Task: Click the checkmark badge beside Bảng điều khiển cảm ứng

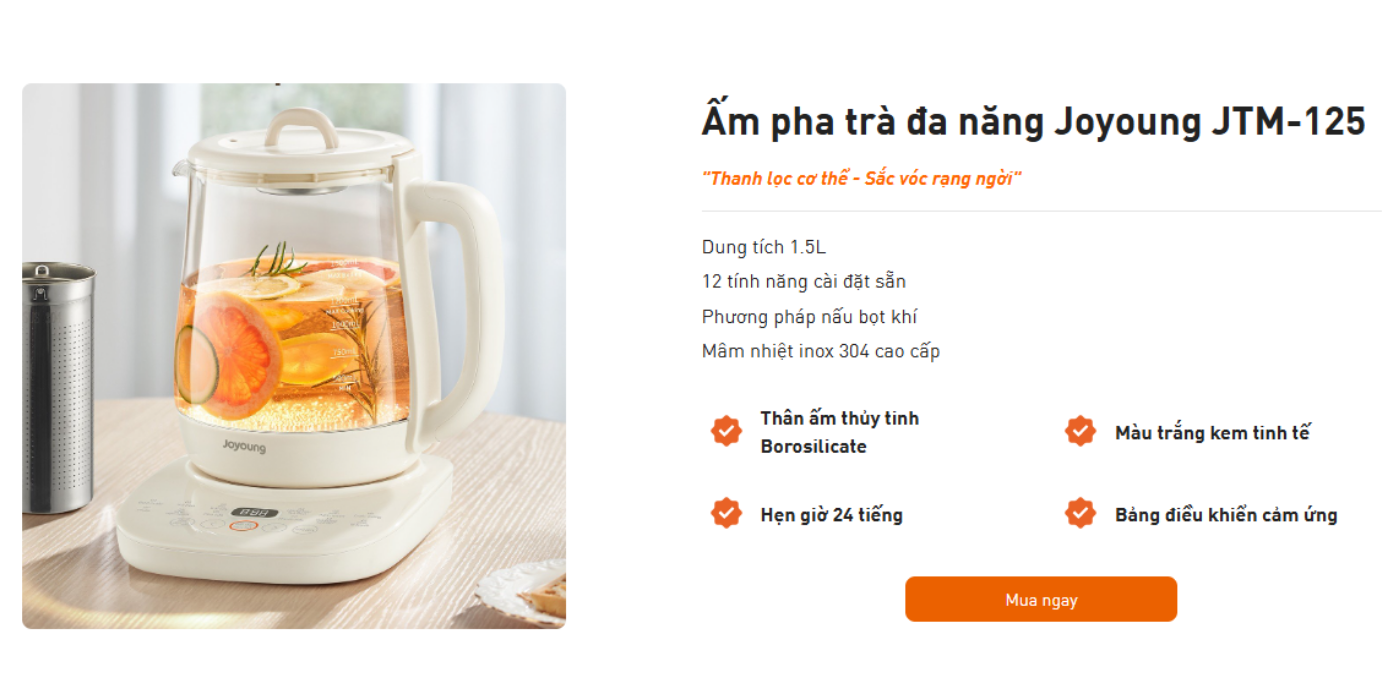Action: [1080, 513]
